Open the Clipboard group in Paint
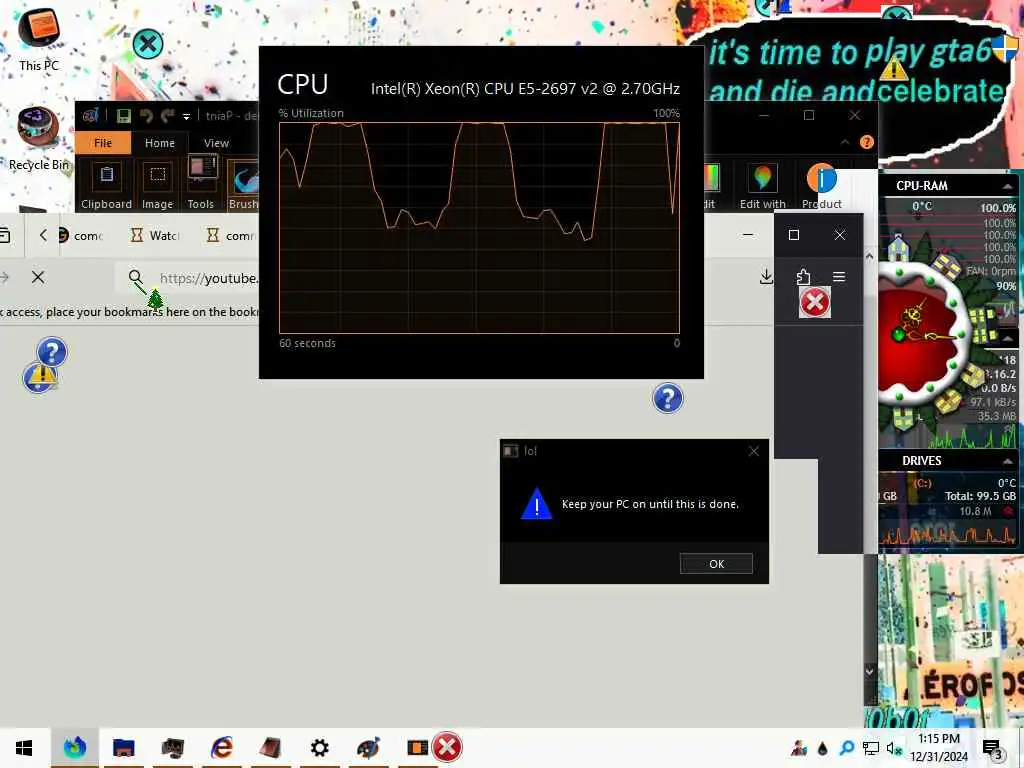Image resolution: width=1024 pixels, height=768 pixels. [x=106, y=185]
